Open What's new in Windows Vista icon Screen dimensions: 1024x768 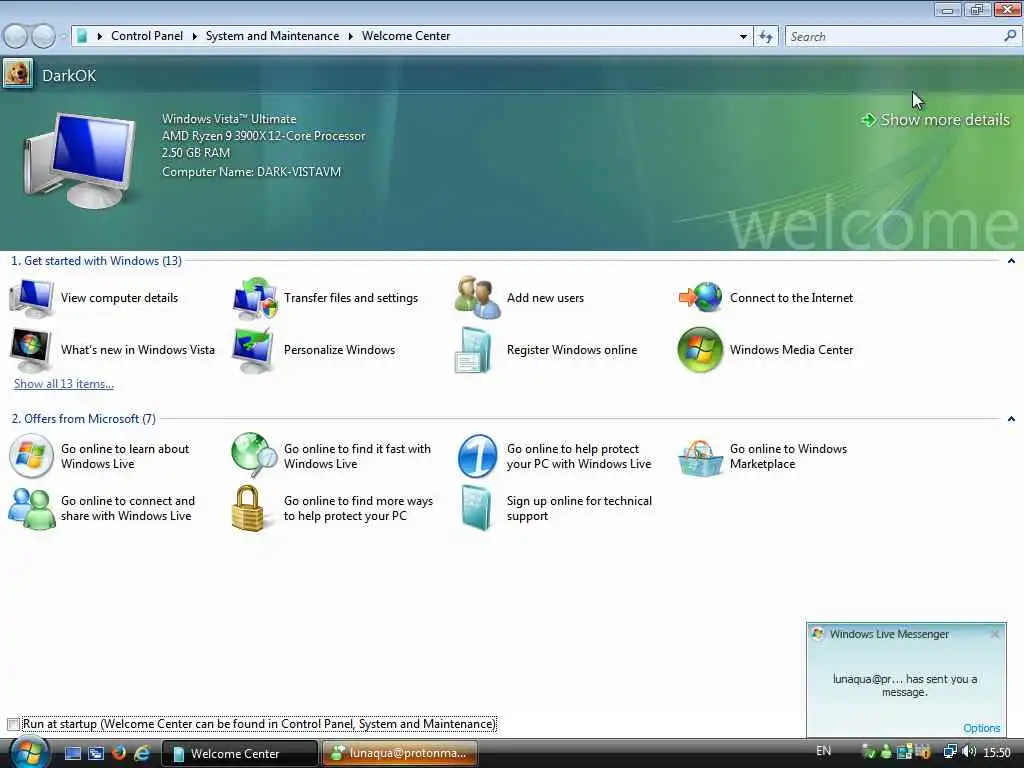point(30,350)
